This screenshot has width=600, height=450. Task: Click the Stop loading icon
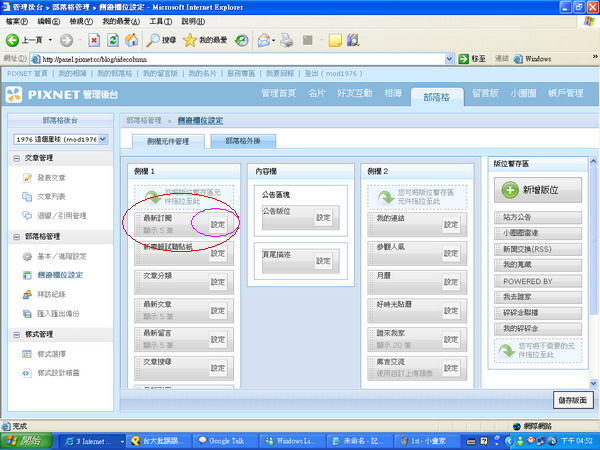tap(94, 40)
